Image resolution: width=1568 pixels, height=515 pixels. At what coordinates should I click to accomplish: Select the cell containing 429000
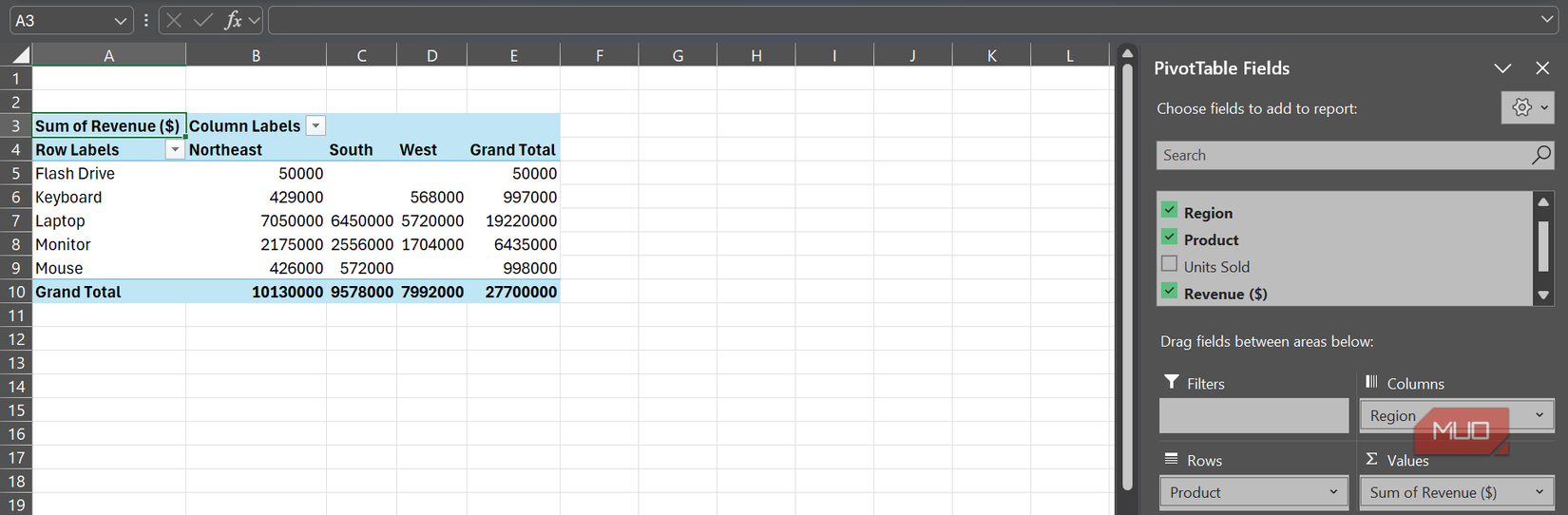[256, 197]
